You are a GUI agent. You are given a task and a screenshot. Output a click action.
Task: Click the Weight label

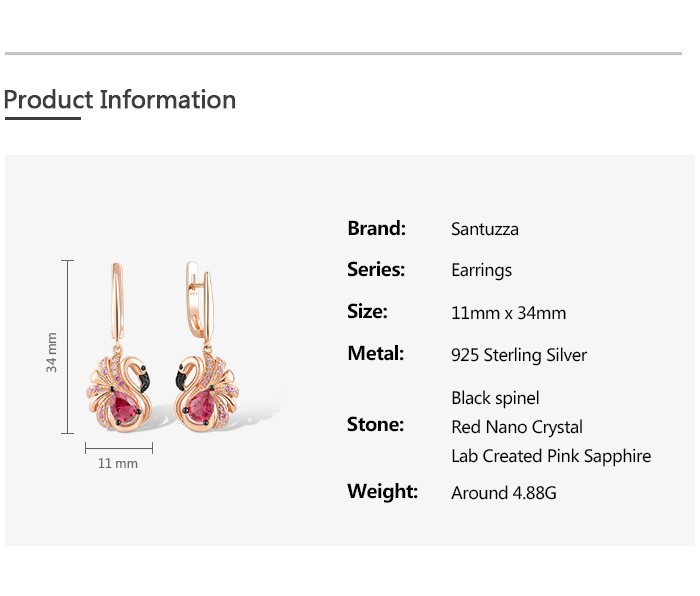[382, 491]
